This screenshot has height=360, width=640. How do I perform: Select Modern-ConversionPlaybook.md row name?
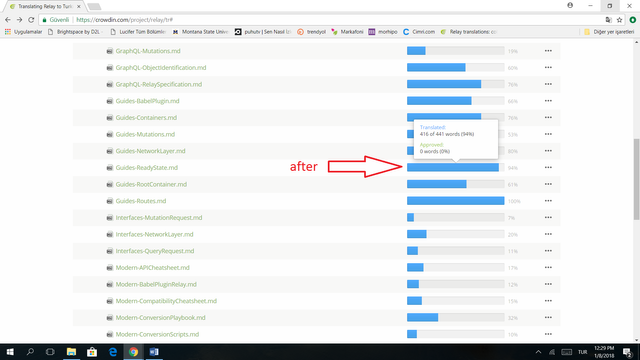pos(160,318)
